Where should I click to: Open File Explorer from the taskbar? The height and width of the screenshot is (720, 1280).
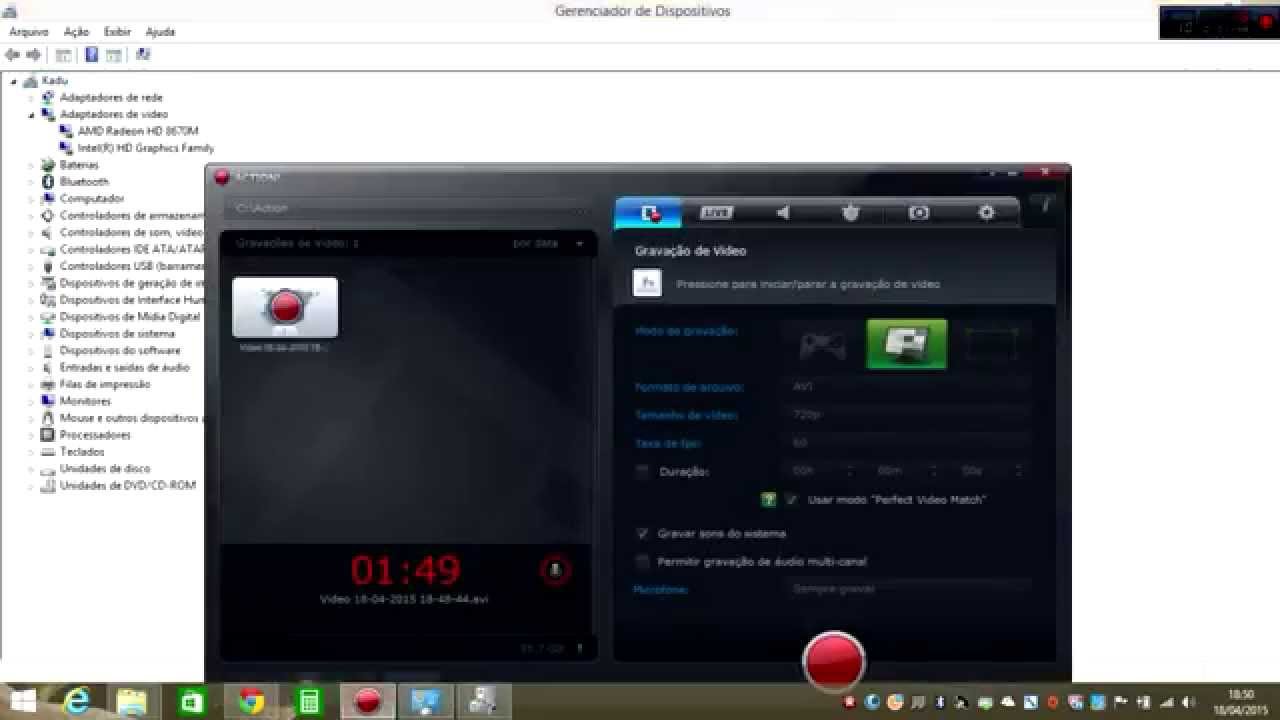coord(132,702)
